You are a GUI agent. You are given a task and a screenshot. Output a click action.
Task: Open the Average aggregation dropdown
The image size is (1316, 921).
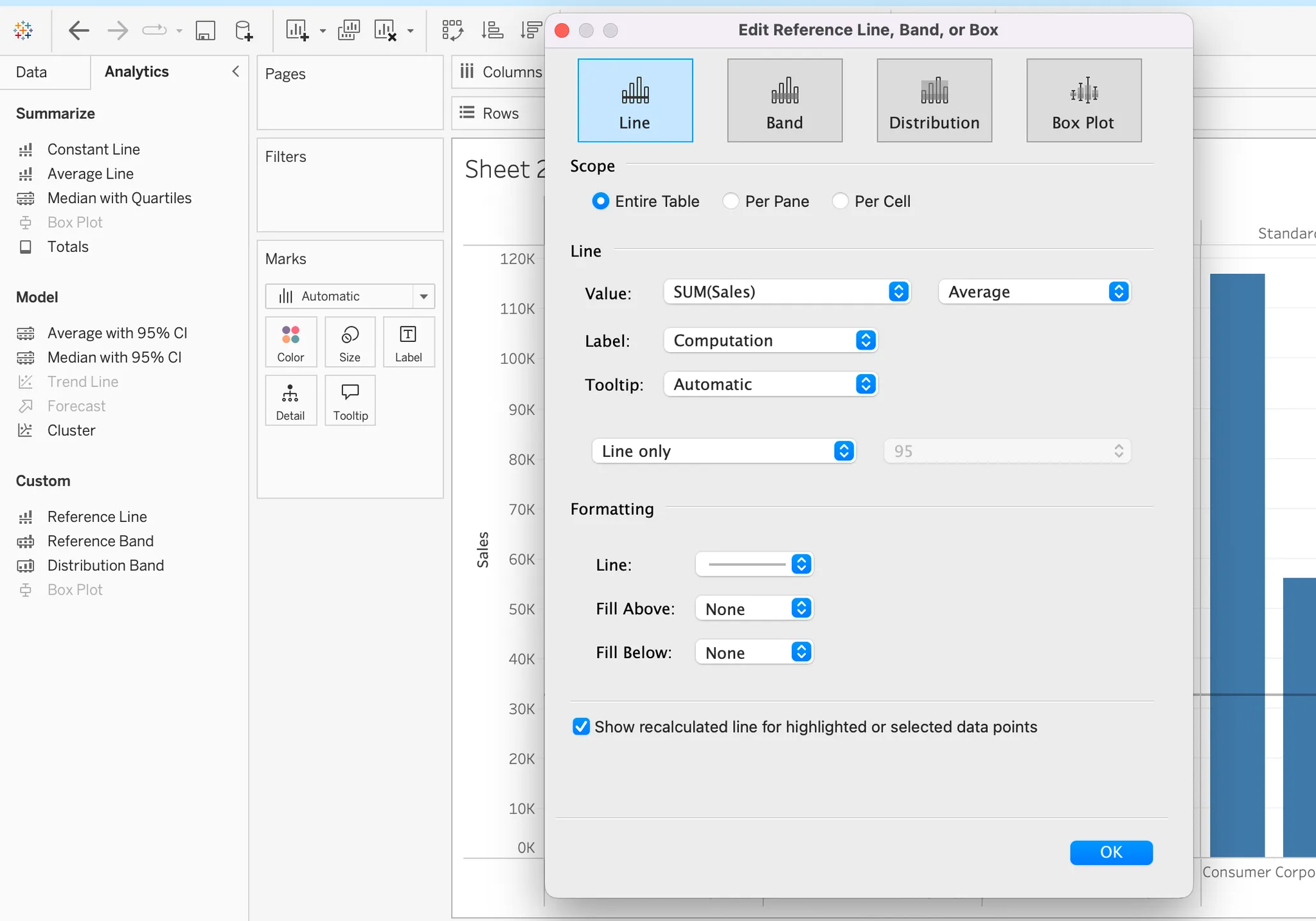[1034, 292]
